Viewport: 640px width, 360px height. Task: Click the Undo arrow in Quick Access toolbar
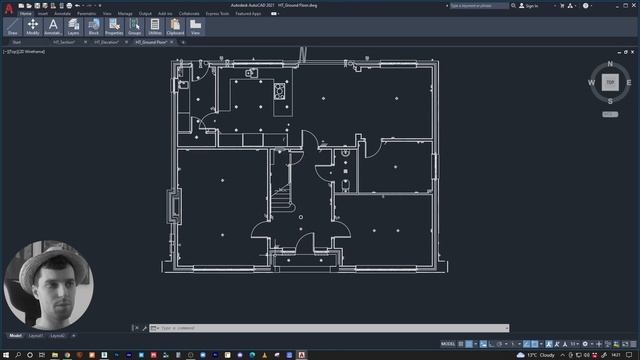coord(77,6)
